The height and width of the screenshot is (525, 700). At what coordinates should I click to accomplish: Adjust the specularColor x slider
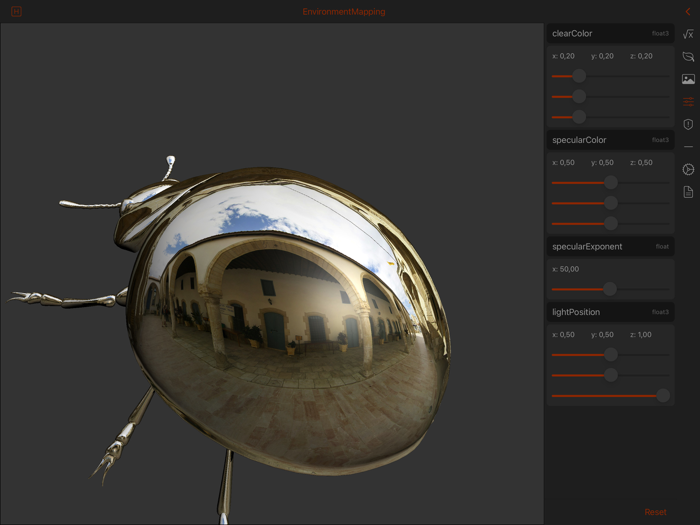click(x=611, y=183)
